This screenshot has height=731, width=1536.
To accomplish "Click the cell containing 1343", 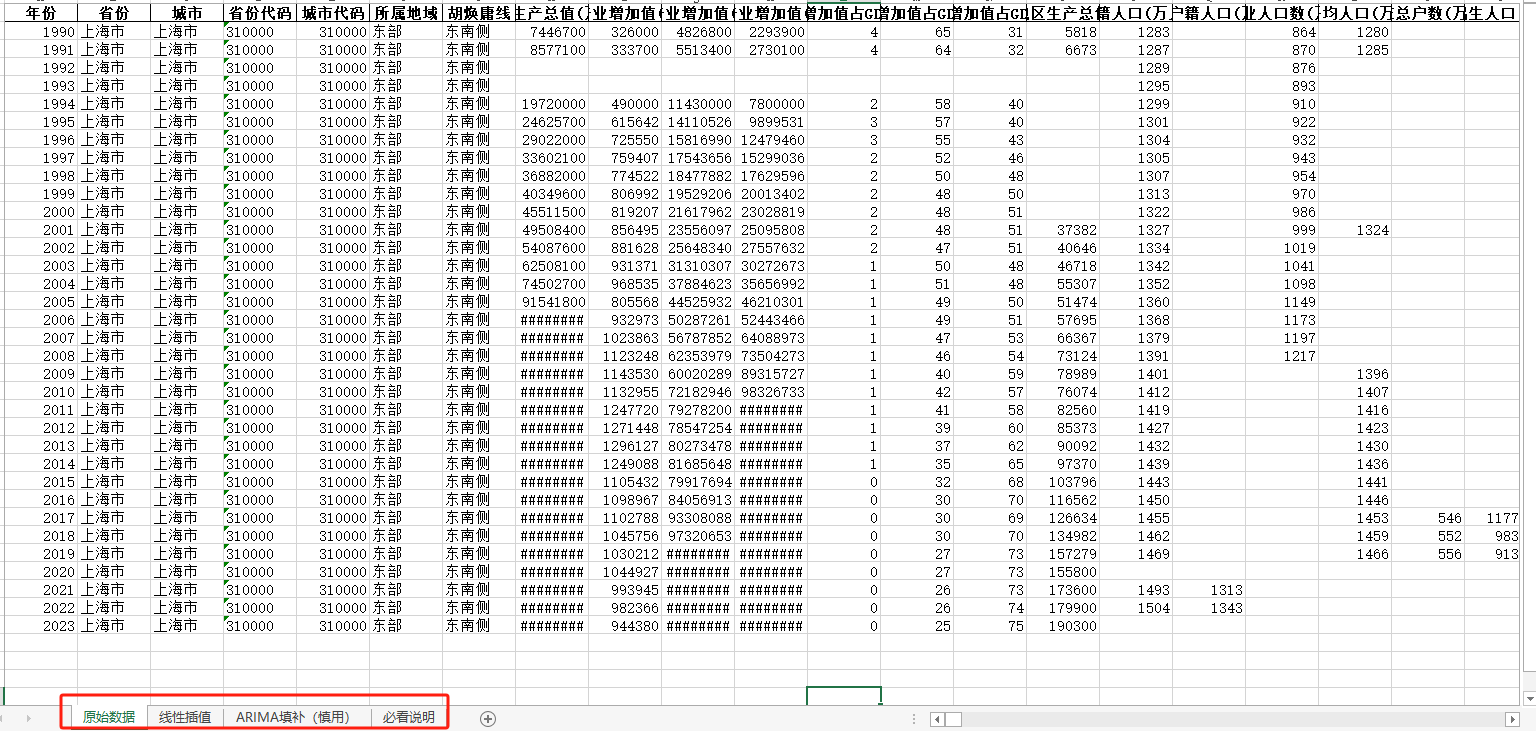I will click(1209, 608).
